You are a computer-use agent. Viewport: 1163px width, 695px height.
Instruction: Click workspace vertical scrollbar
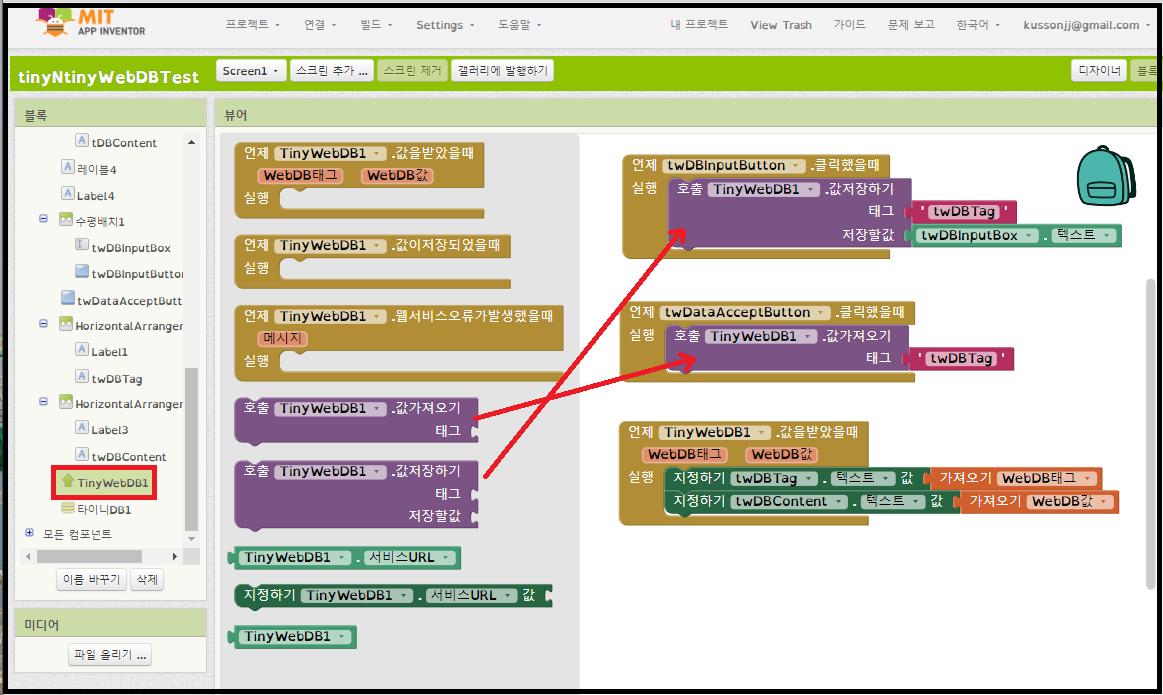pos(1150,434)
